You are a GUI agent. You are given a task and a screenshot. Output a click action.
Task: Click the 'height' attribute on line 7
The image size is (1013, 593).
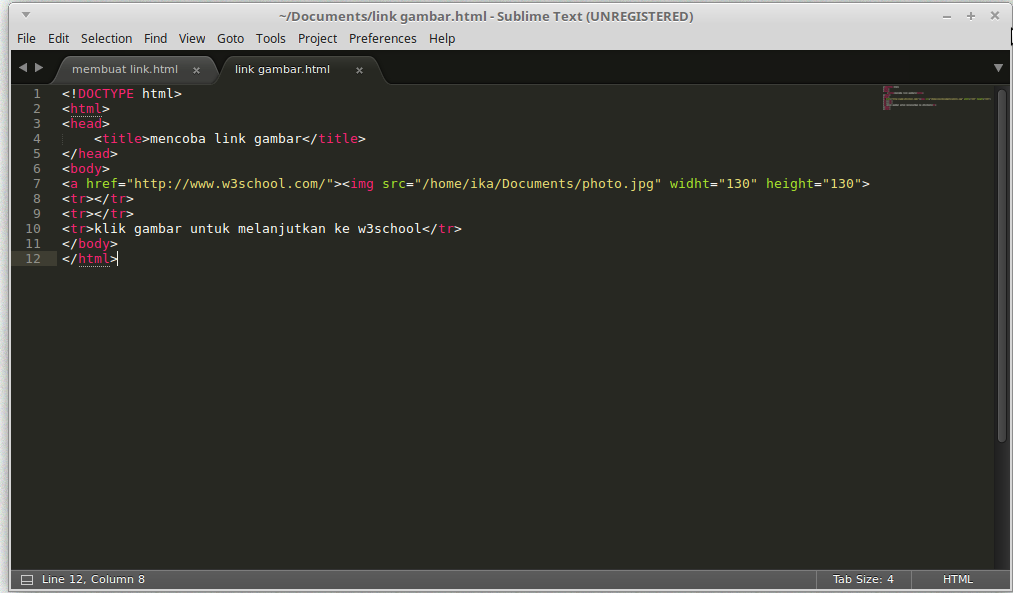click(789, 183)
